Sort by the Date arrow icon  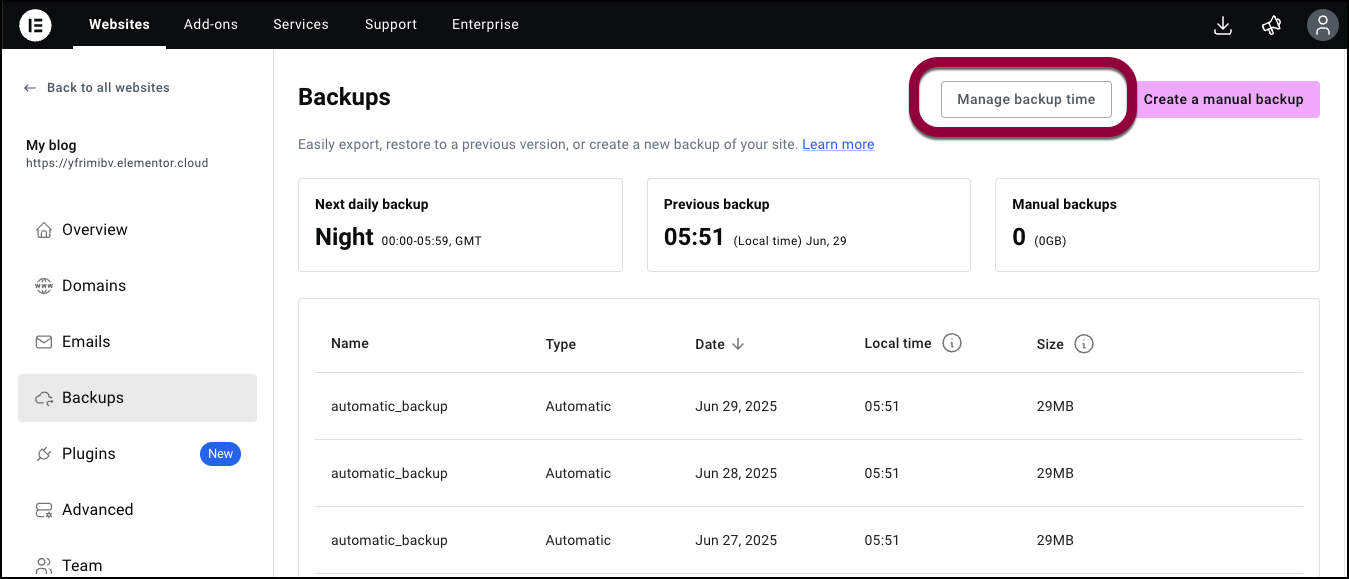(738, 344)
